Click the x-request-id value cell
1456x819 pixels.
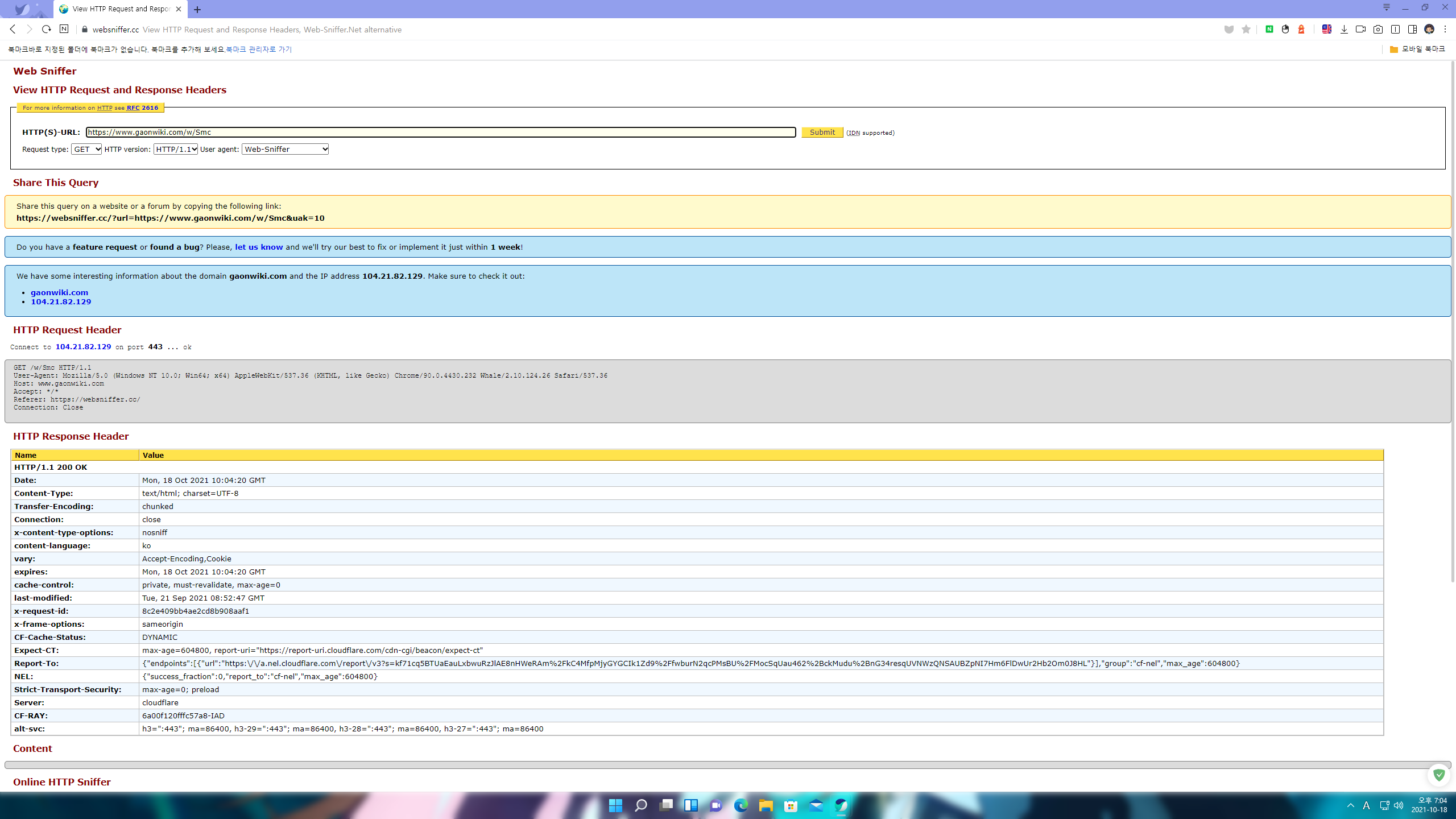coord(761,611)
